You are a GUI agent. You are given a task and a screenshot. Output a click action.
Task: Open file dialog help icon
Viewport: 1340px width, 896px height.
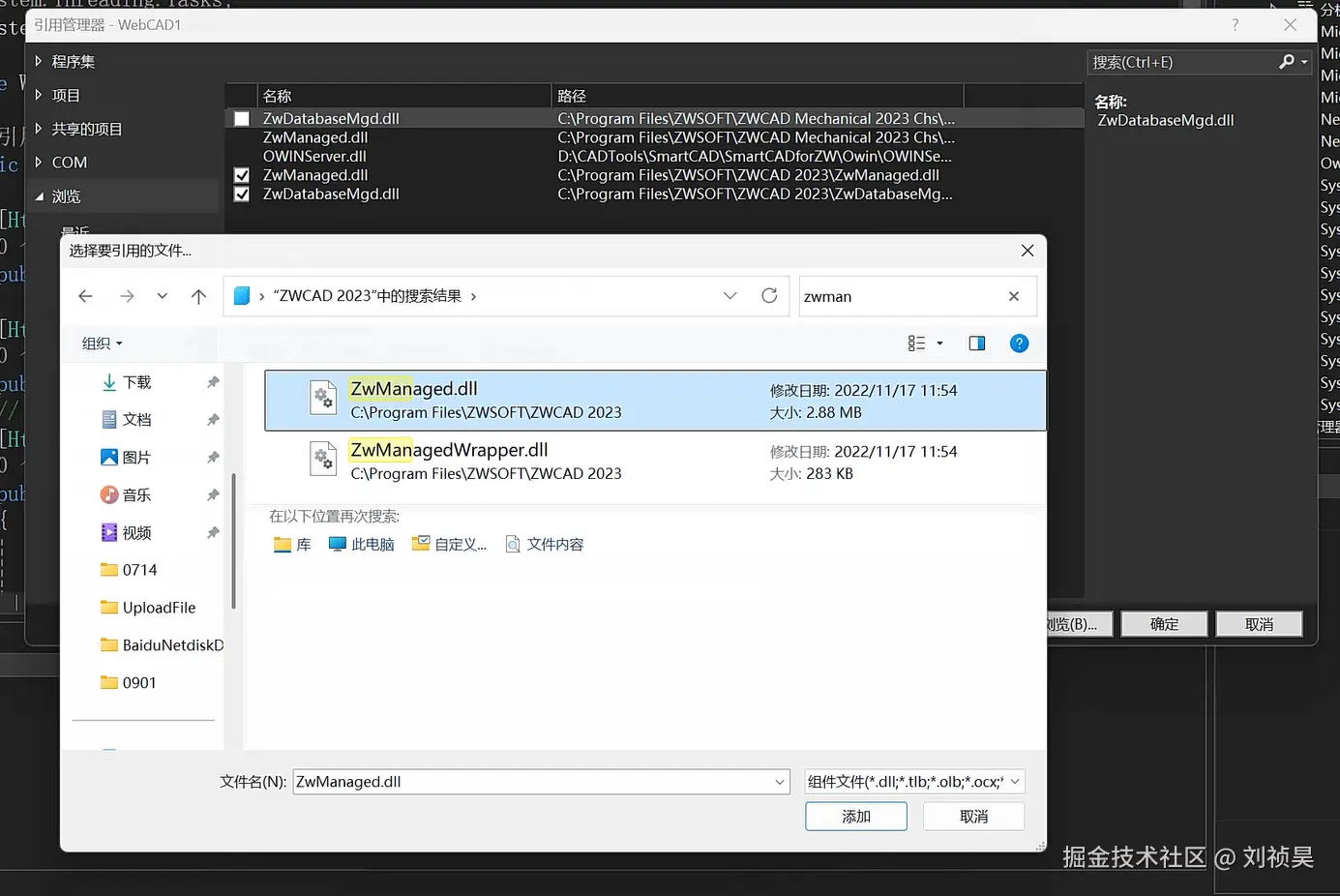click(1019, 343)
